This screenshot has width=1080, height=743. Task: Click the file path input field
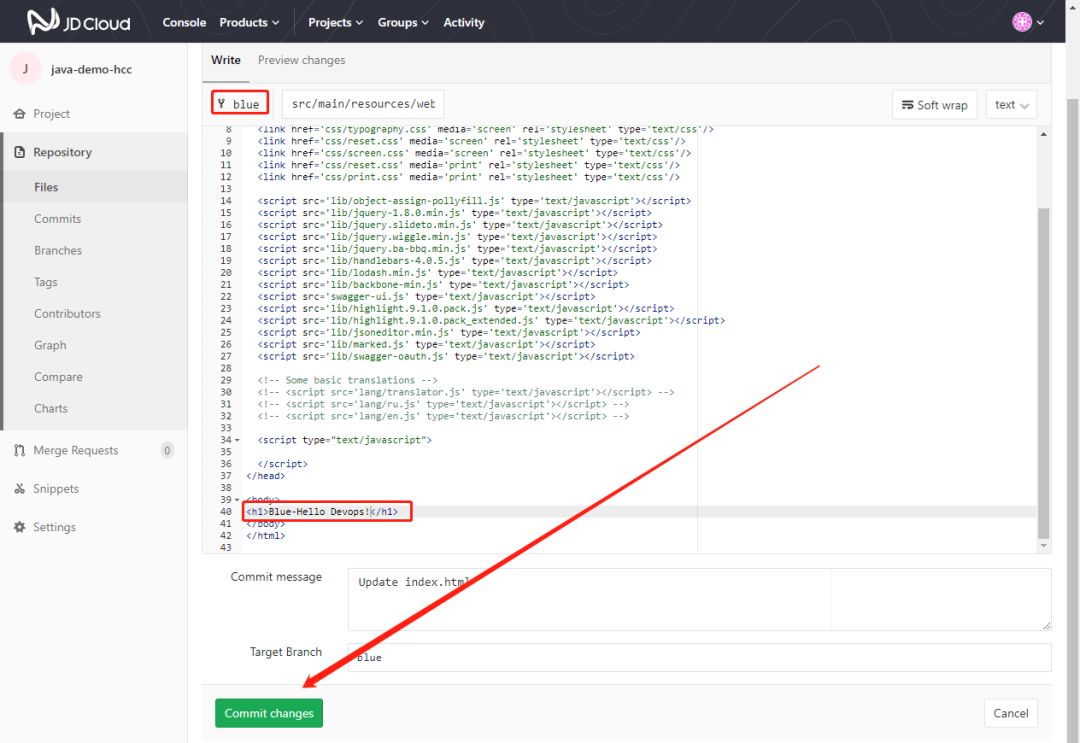click(363, 104)
